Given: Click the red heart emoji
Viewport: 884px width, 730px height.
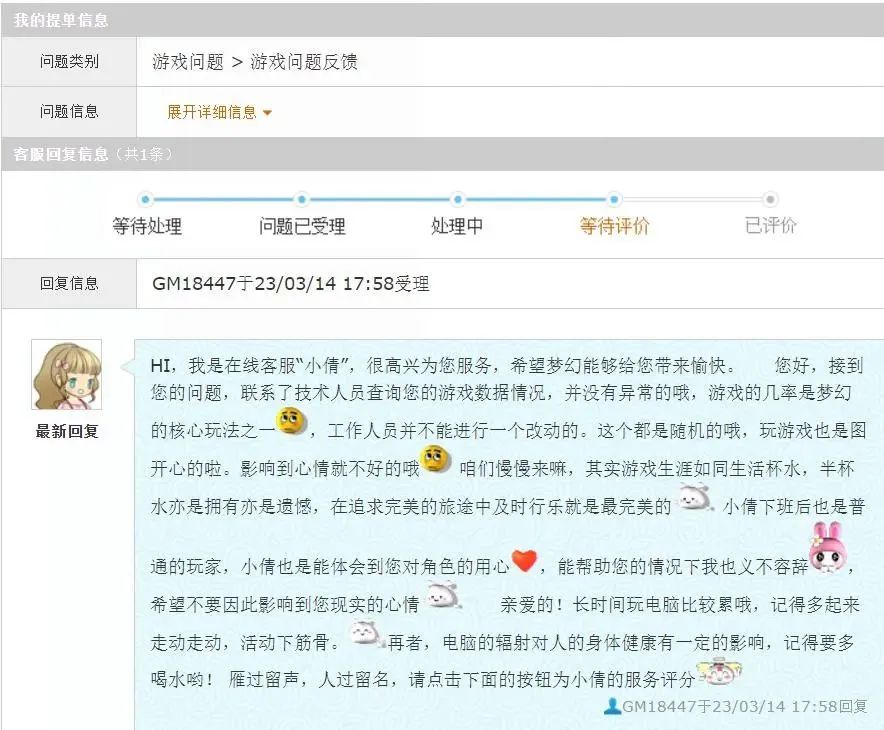Looking at the screenshot, I should tap(525, 560).
